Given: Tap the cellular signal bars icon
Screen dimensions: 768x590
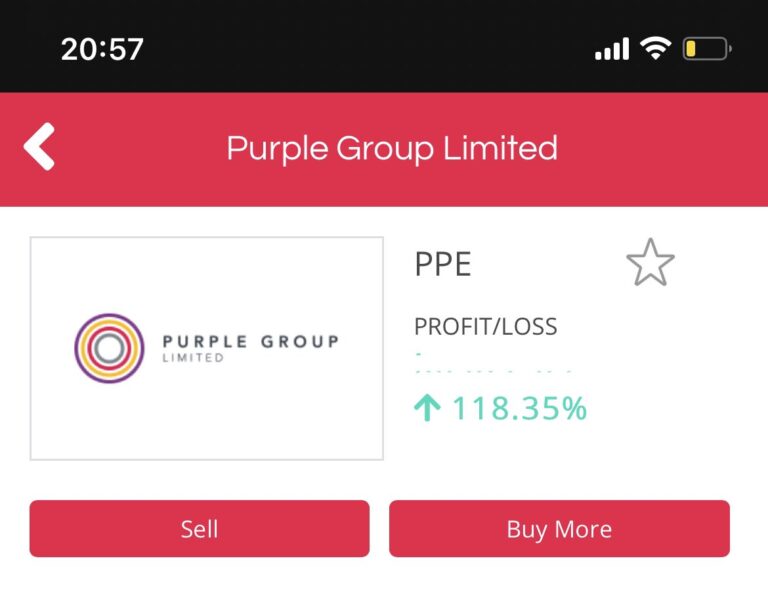Looking at the screenshot, I should [612, 48].
